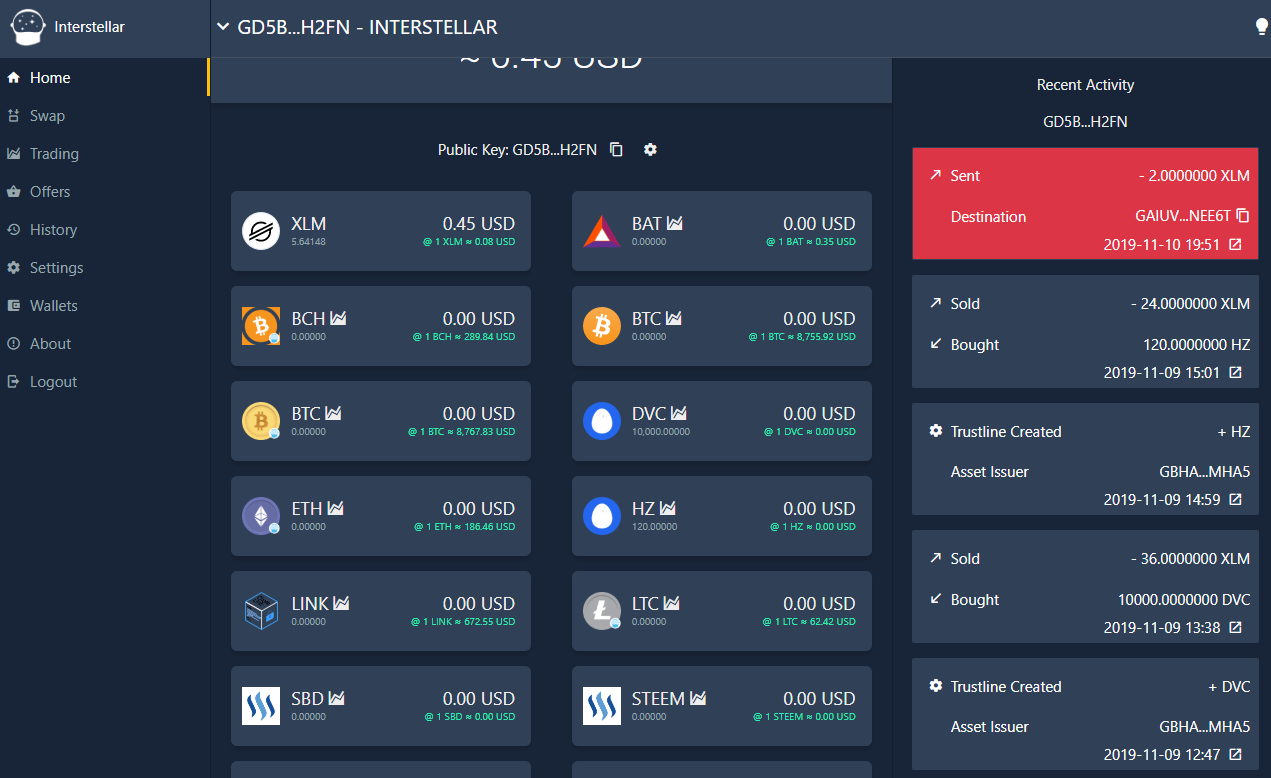Open the chart icon next to ETH

tap(335, 509)
